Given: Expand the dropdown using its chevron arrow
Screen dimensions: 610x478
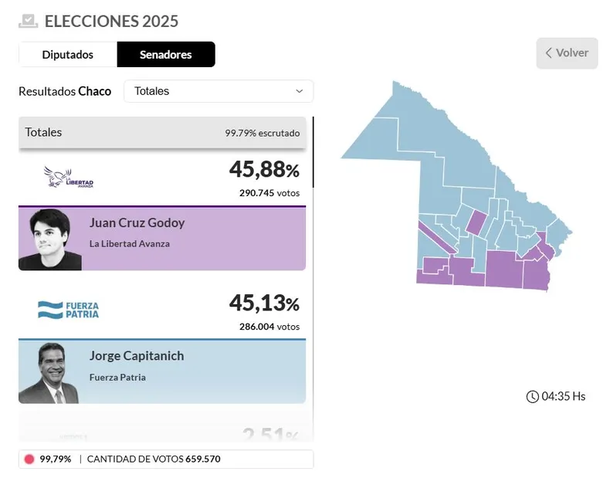Looking at the screenshot, I should tap(299, 91).
